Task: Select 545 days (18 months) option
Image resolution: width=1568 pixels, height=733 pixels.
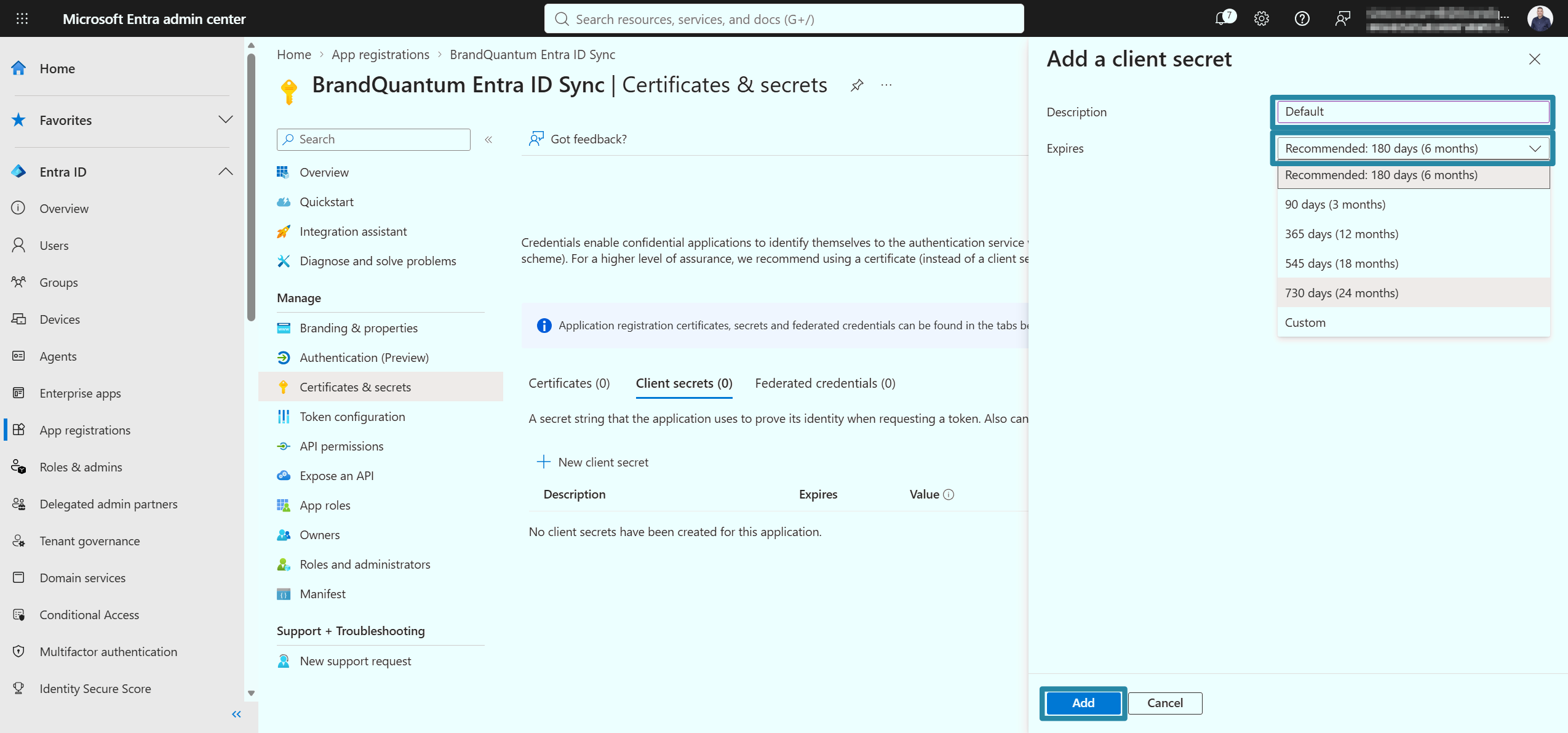Action: tap(1413, 263)
